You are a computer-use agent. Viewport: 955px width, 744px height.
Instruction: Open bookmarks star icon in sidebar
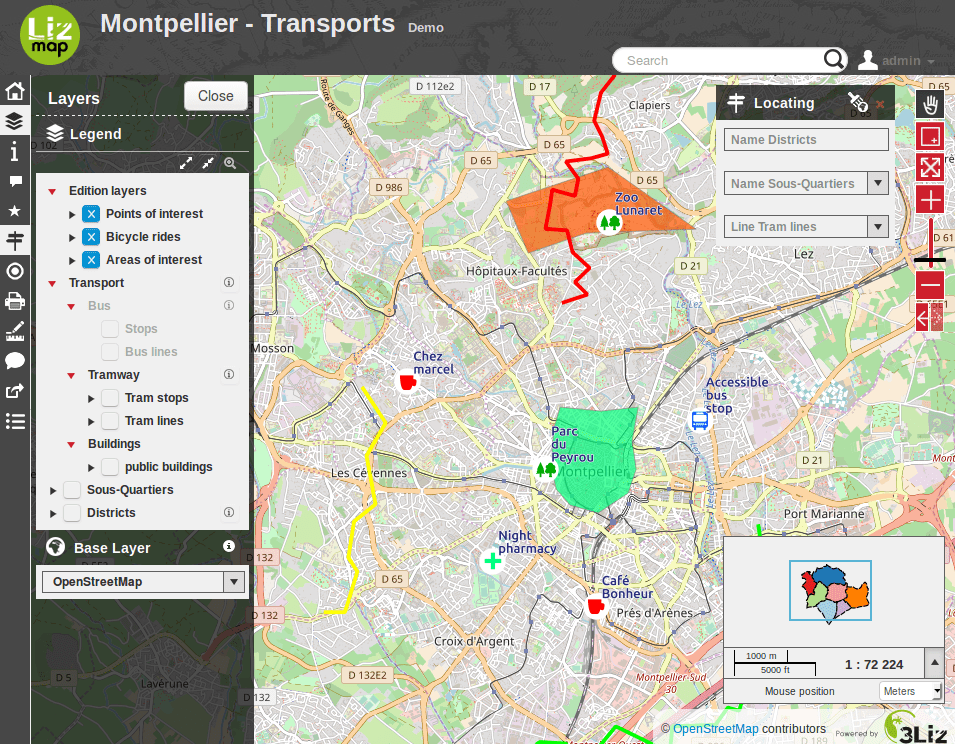pos(15,211)
